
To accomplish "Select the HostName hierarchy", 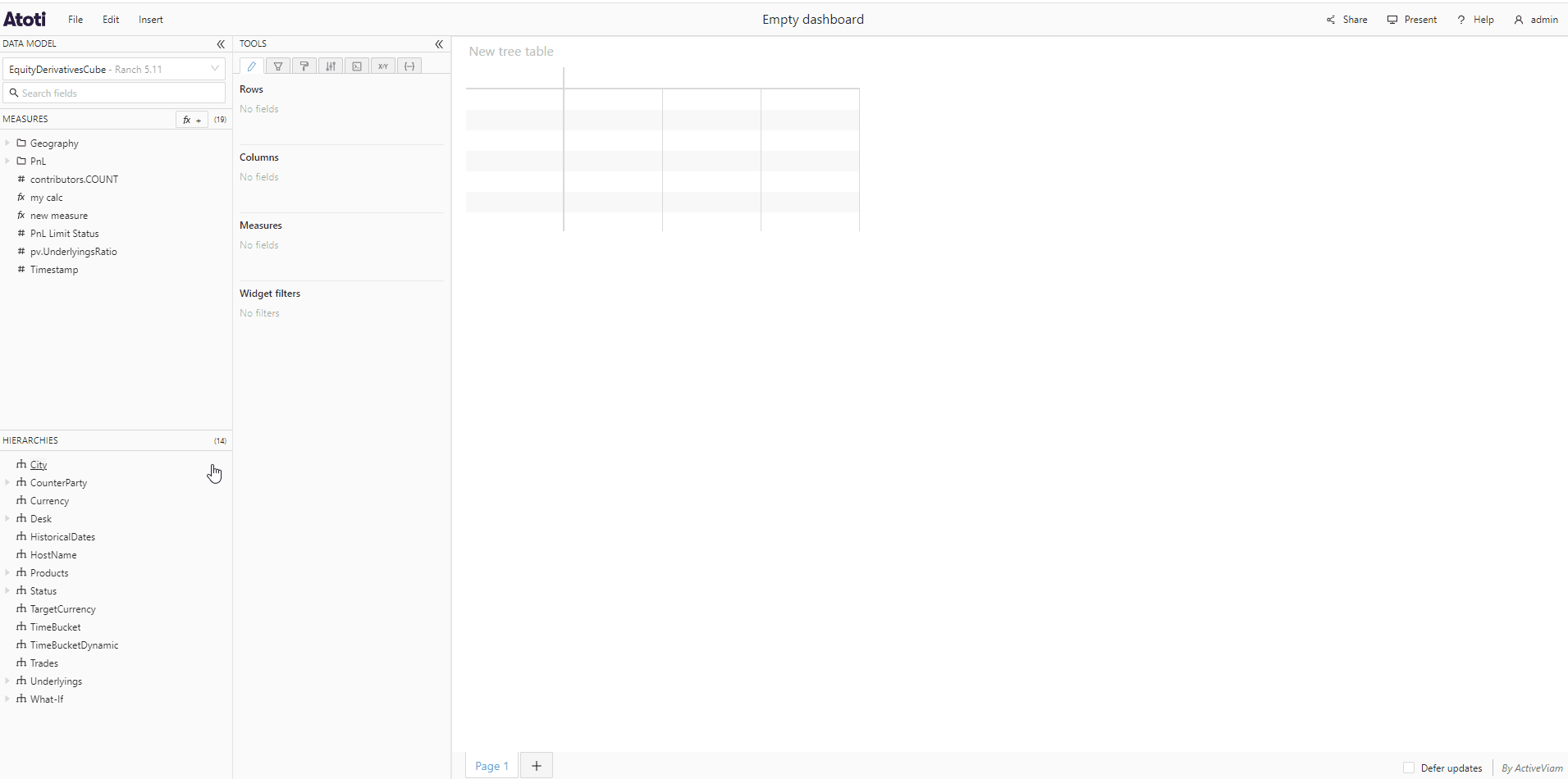I will [53, 555].
